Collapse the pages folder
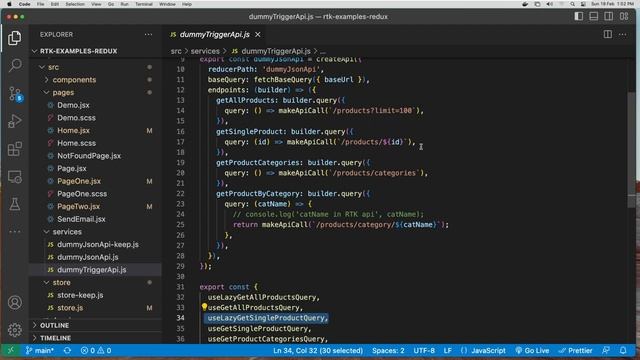Screen dimensions: 640x360 (x=63, y=92)
